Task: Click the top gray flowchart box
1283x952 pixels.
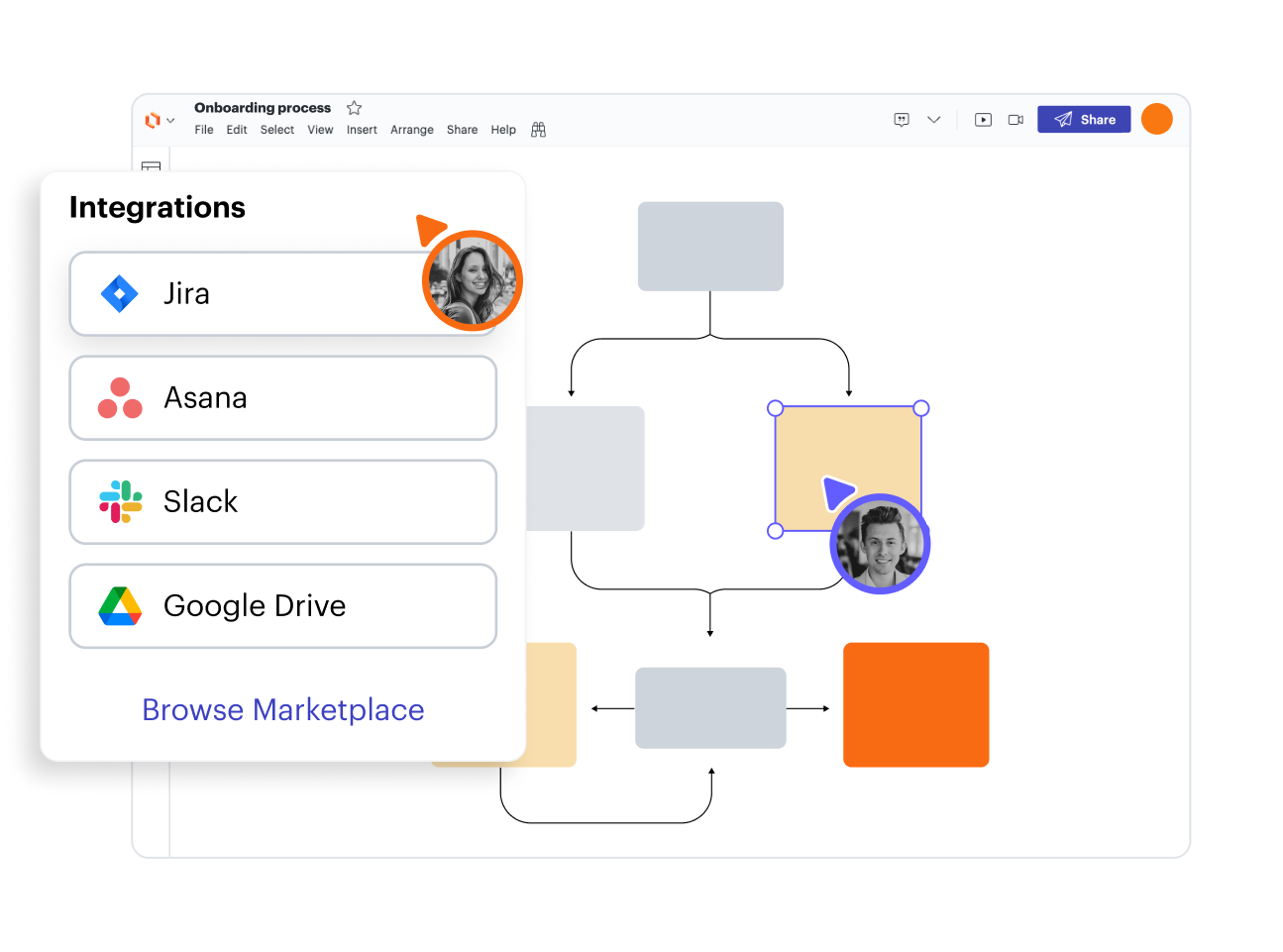Action: (710, 247)
